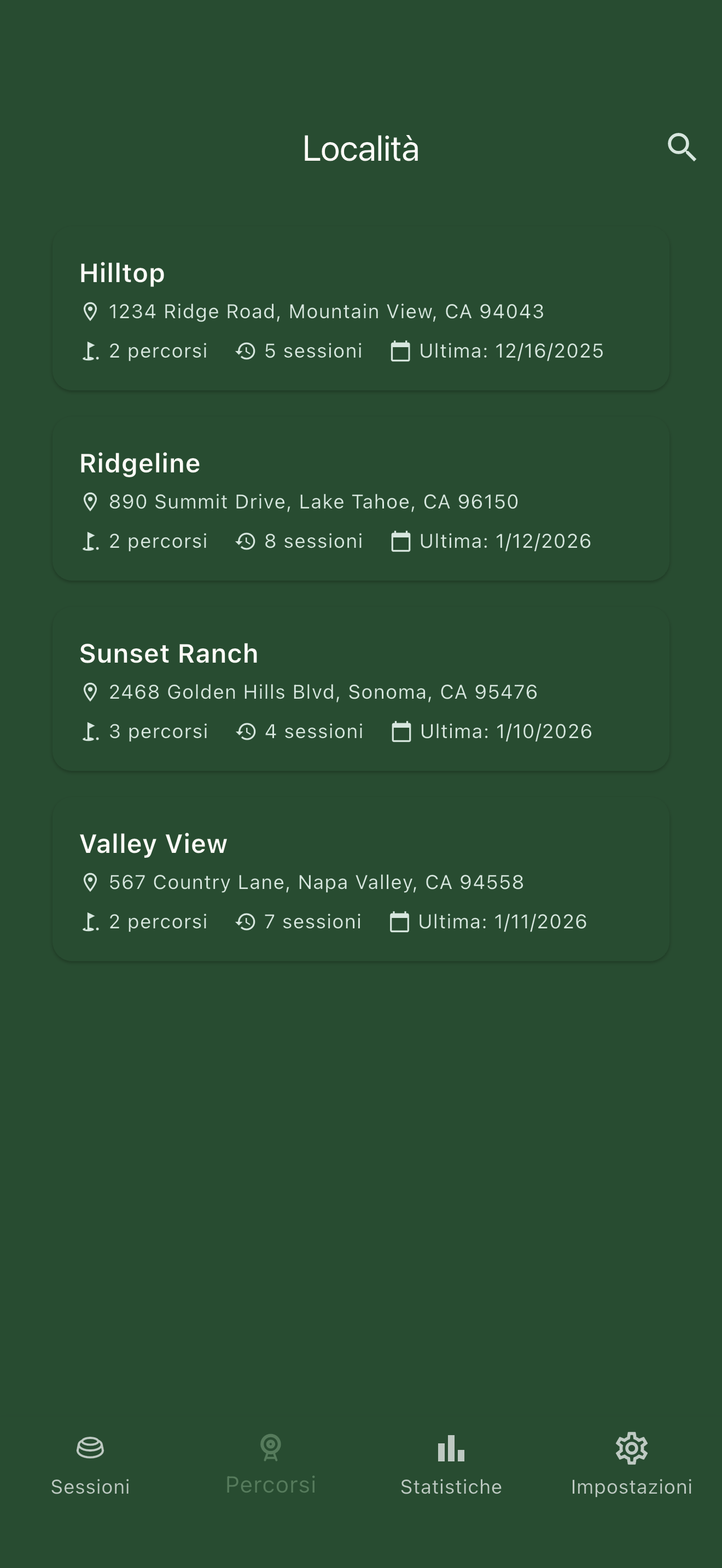Click Sunset Ranch golf flag icon

click(90, 732)
